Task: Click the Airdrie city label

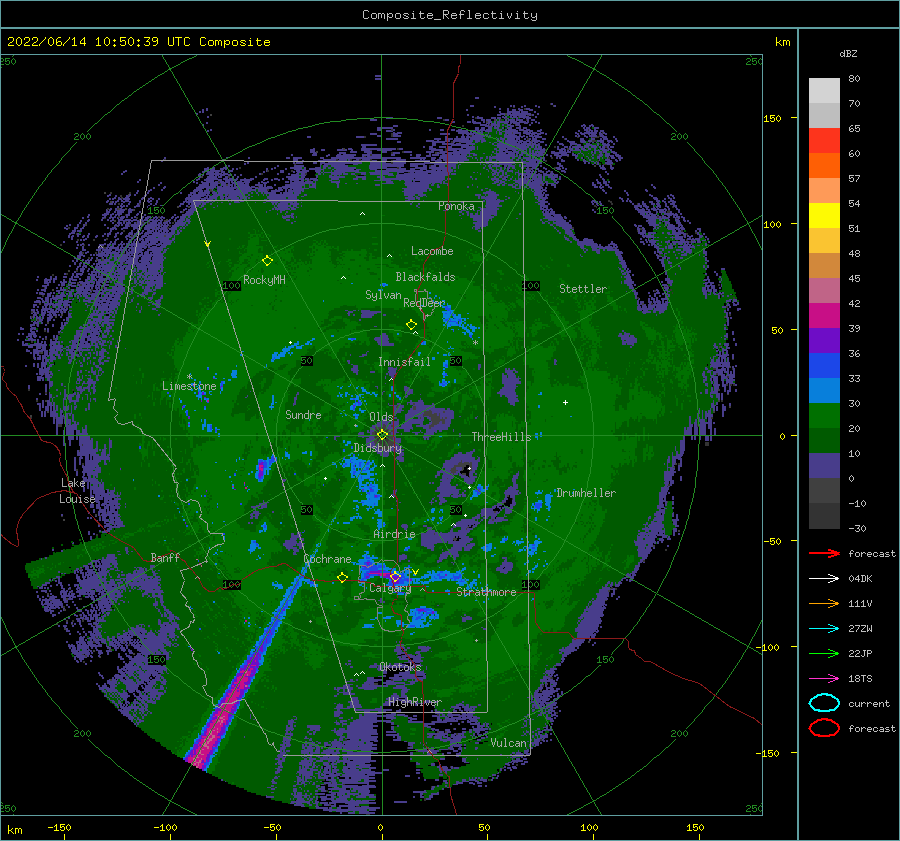Action: [394, 534]
